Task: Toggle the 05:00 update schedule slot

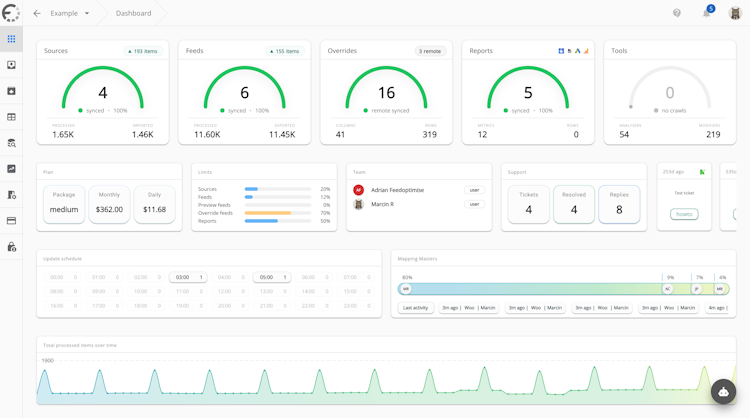Action: pyautogui.click(x=272, y=277)
